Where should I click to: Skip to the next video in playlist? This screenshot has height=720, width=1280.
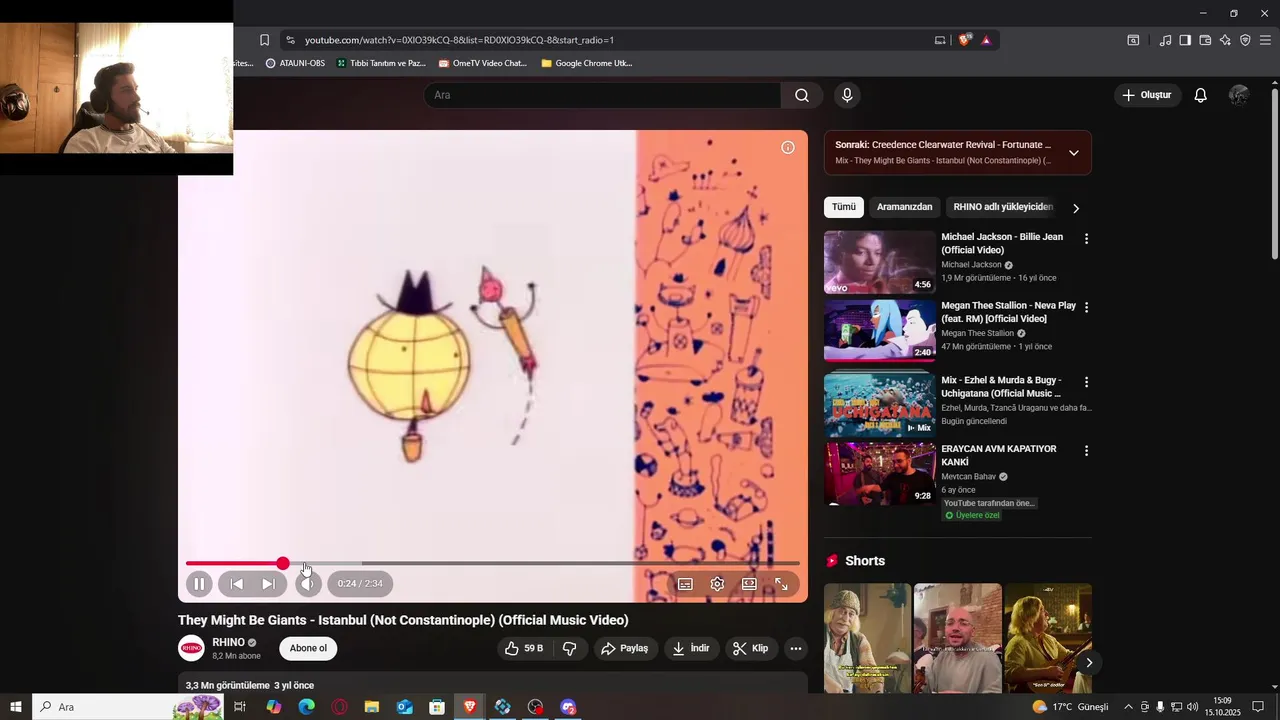pyautogui.click(x=268, y=584)
